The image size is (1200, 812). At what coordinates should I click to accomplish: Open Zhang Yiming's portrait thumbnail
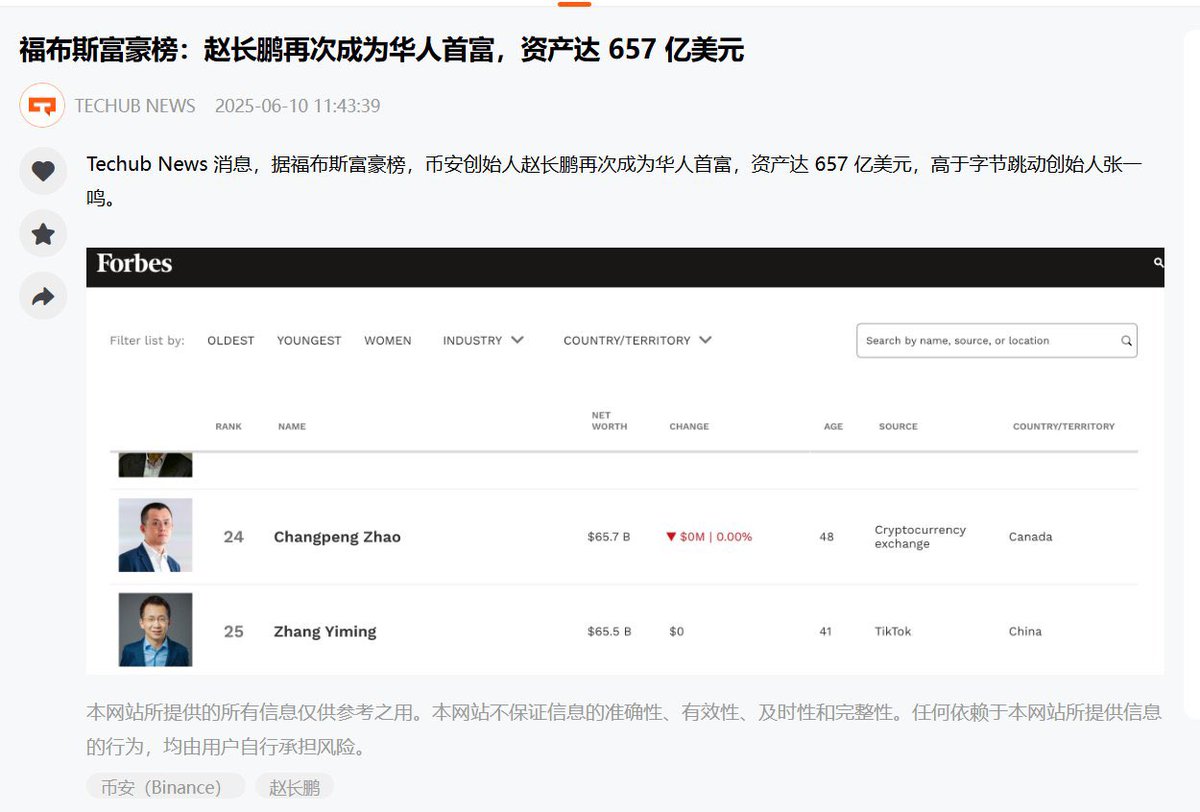coord(155,630)
